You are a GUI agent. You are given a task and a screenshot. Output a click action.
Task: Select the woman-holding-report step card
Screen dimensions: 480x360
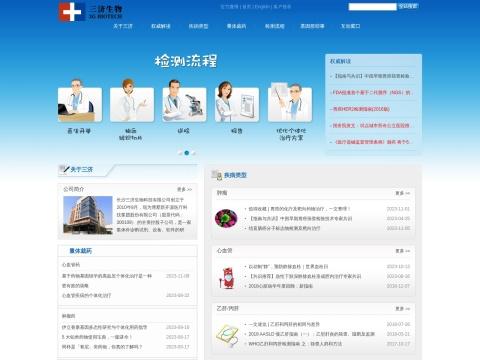tap(237, 101)
